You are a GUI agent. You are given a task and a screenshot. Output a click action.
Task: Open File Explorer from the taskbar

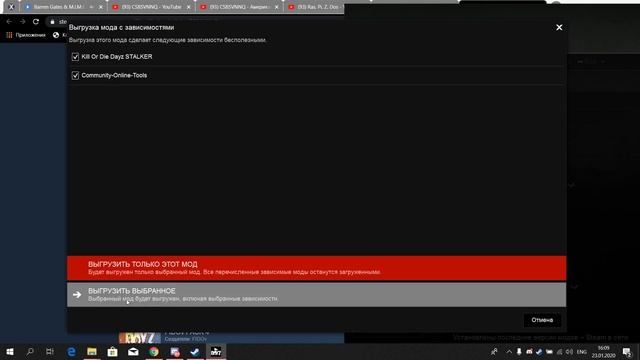[x=92, y=351]
